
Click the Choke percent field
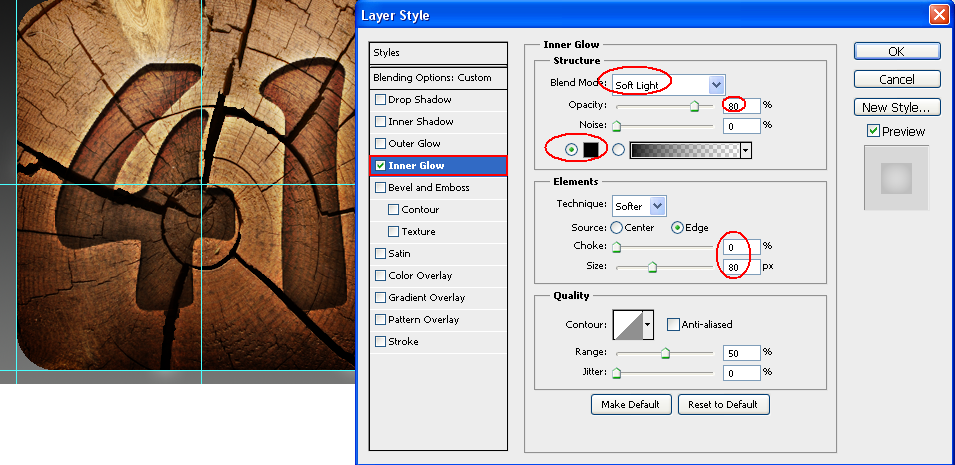coord(742,247)
